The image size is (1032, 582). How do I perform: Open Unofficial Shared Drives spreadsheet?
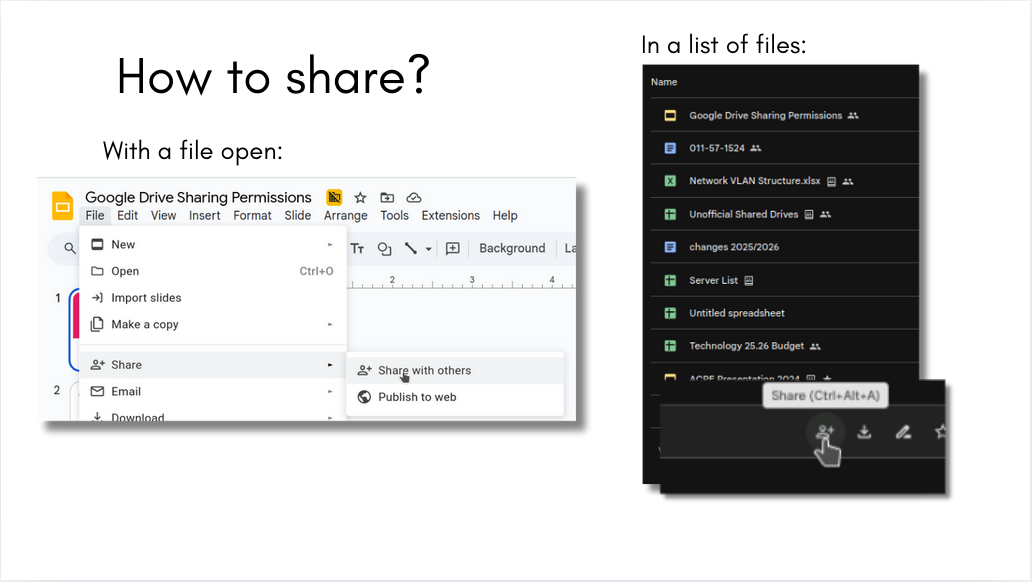pos(784,214)
